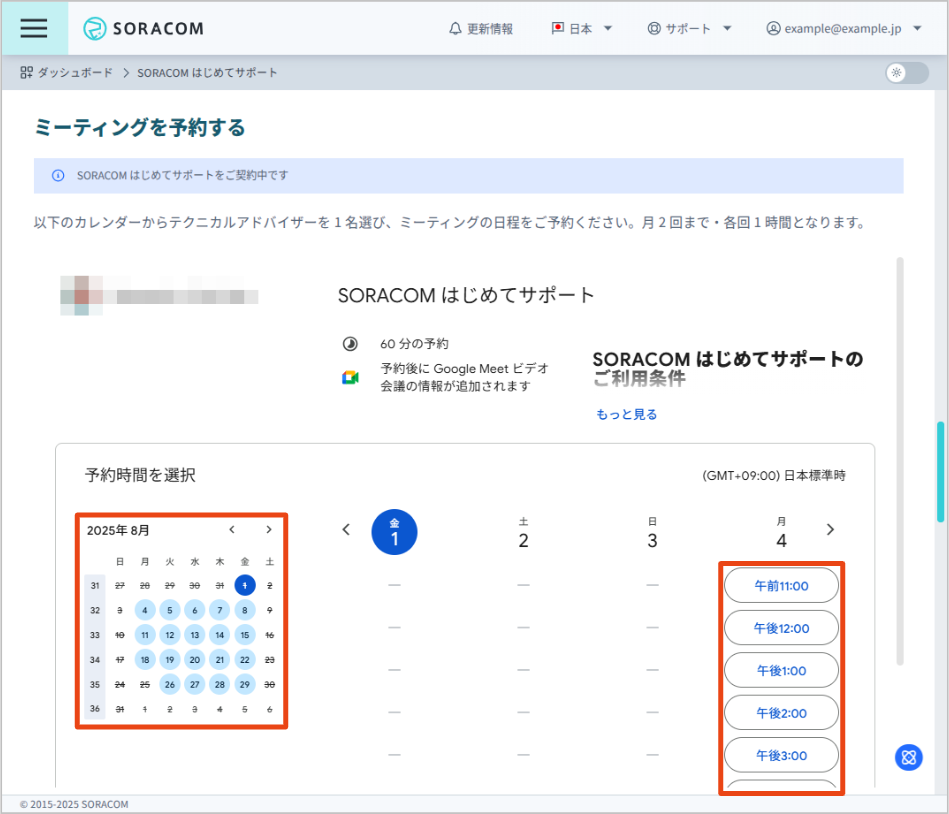Click the grey booking panel scrollbar

(x=900, y=461)
